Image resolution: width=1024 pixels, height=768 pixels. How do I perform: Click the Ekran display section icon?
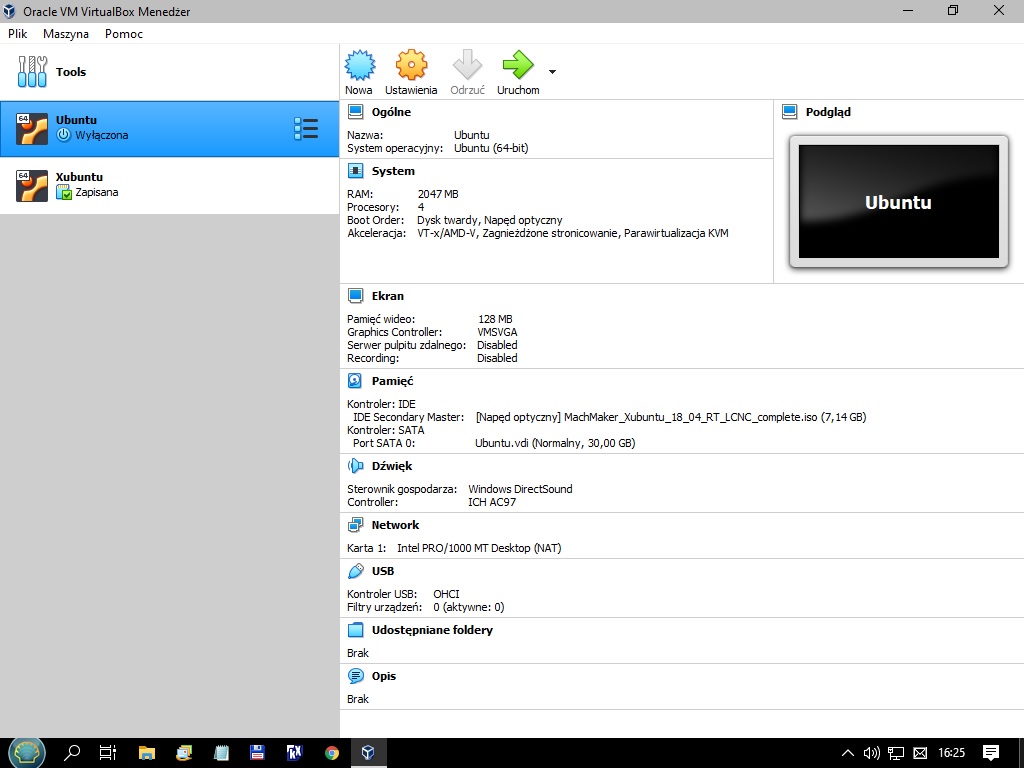[x=355, y=296]
